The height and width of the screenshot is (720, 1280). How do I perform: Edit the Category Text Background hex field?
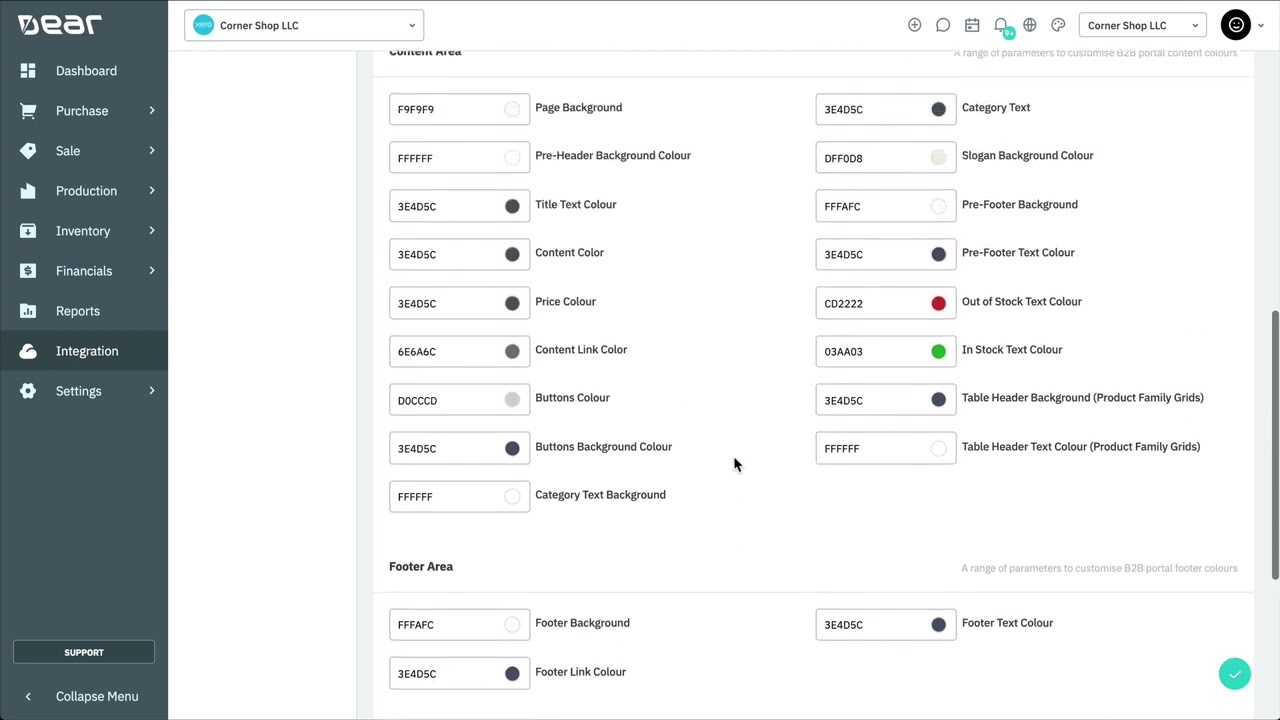459,496
